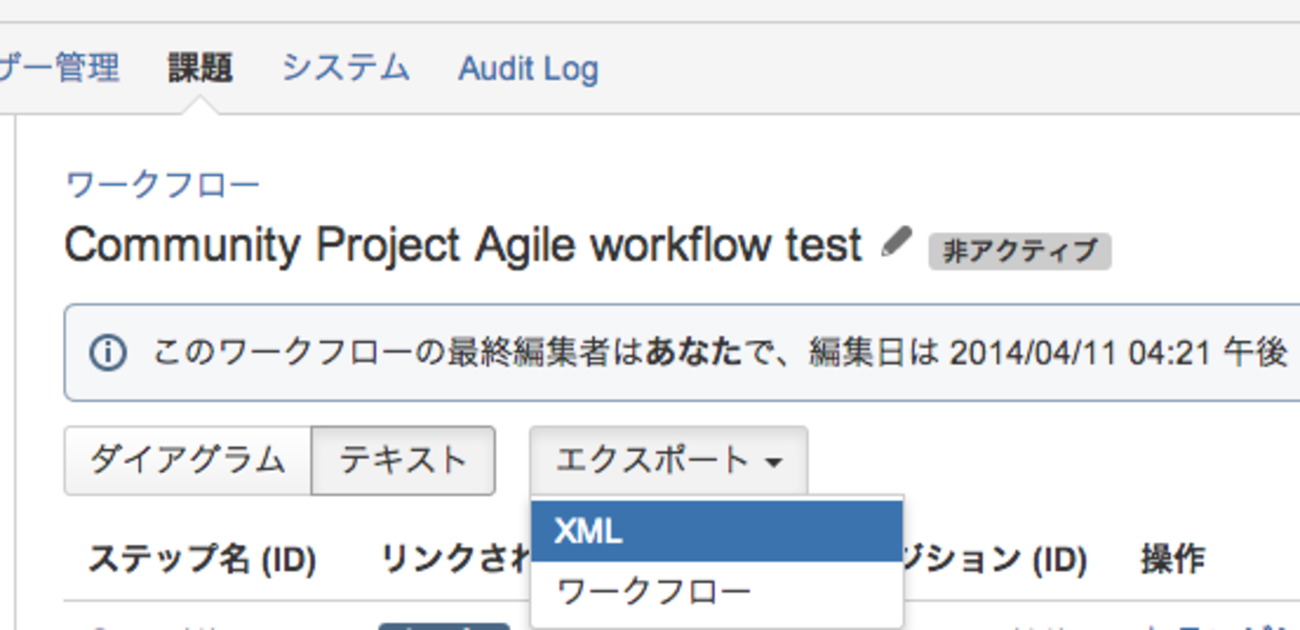Click the Community Project Agile workflow test title
Viewport: 1300px width, 630px height.
[x=463, y=245]
